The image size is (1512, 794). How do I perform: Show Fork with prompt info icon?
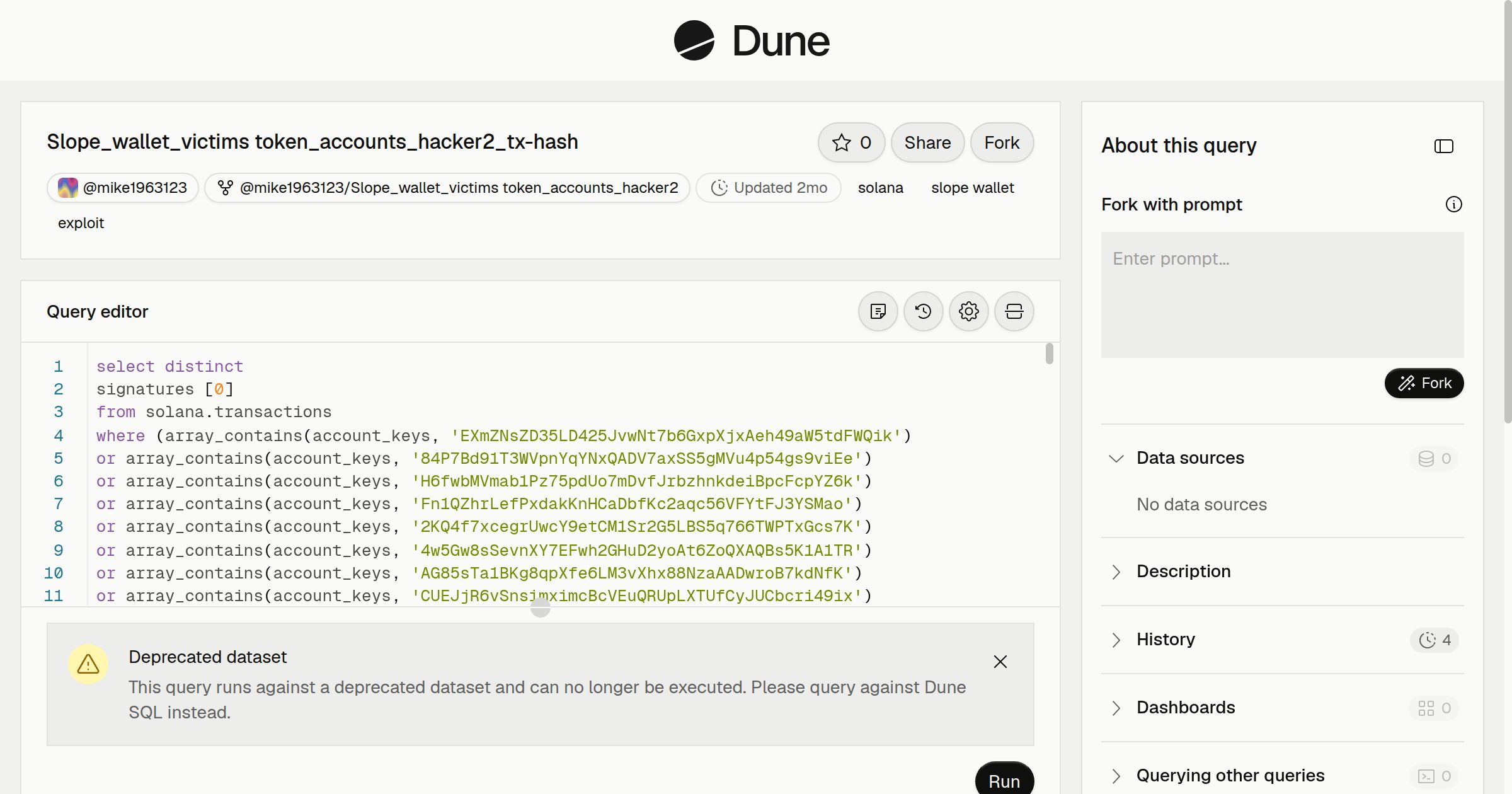pyautogui.click(x=1453, y=204)
